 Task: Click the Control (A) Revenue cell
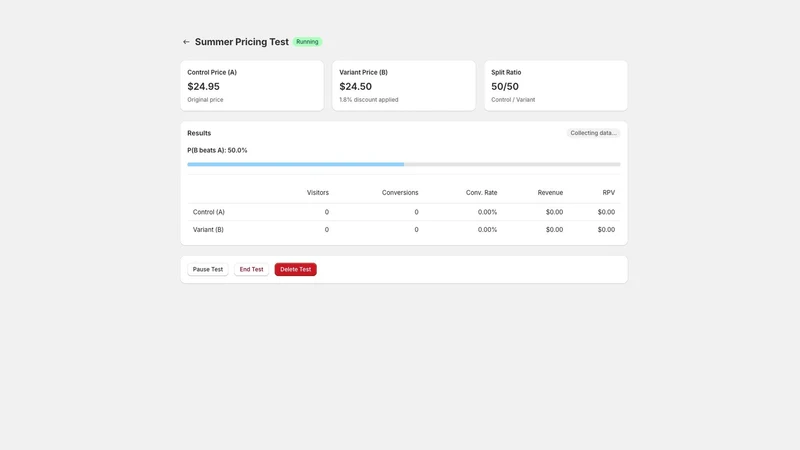555,212
